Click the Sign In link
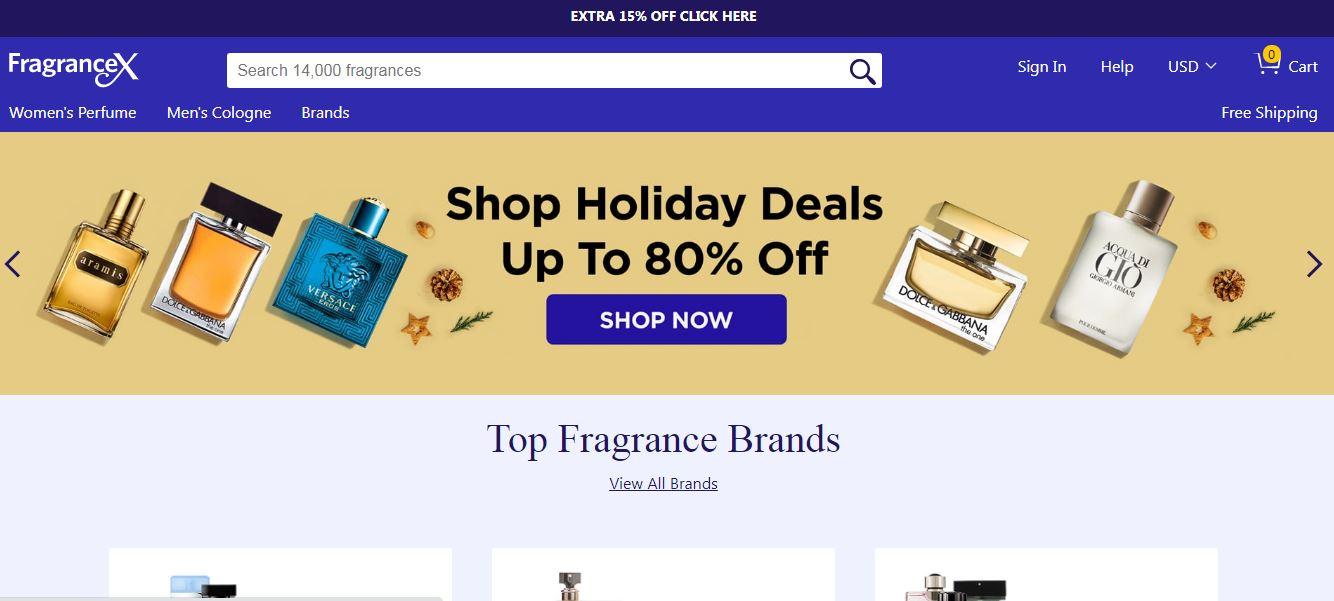Image resolution: width=1334 pixels, height=601 pixels. click(x=1041, y=67)
